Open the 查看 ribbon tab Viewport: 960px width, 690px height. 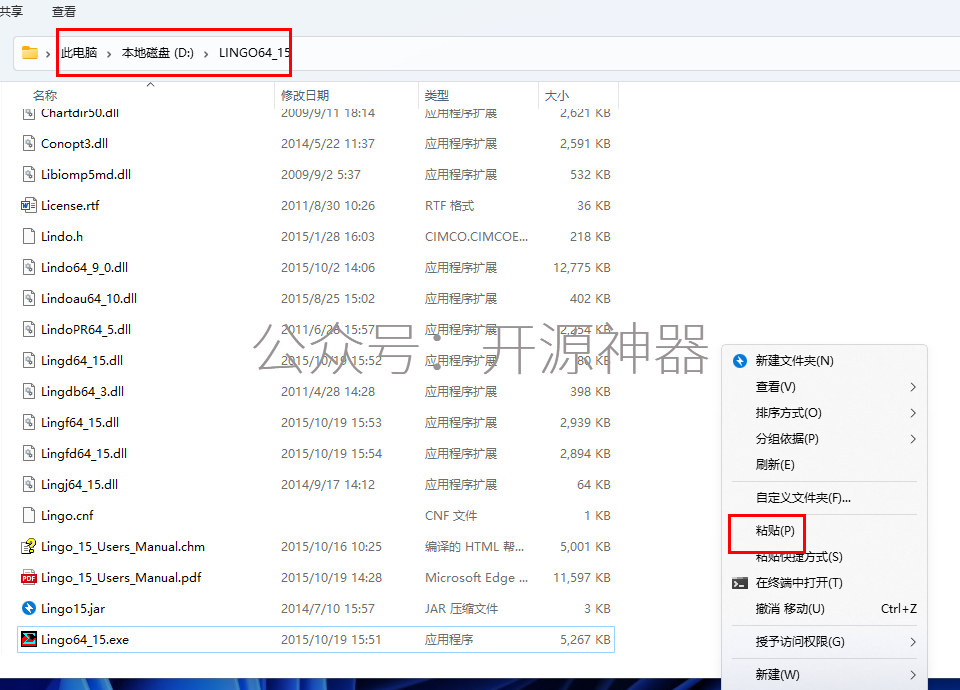coord(64,12)
